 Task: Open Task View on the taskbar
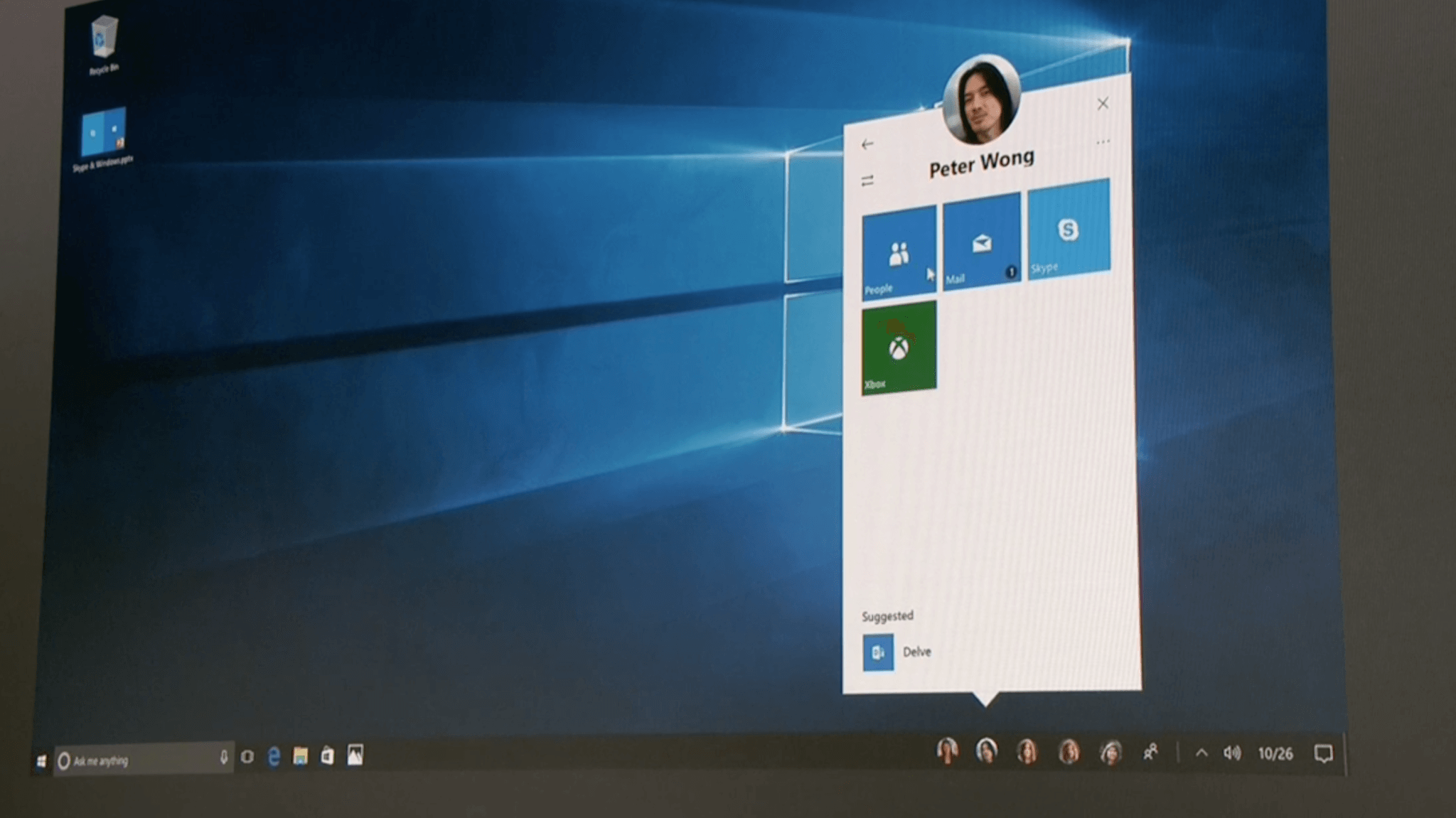coord(247,757)
